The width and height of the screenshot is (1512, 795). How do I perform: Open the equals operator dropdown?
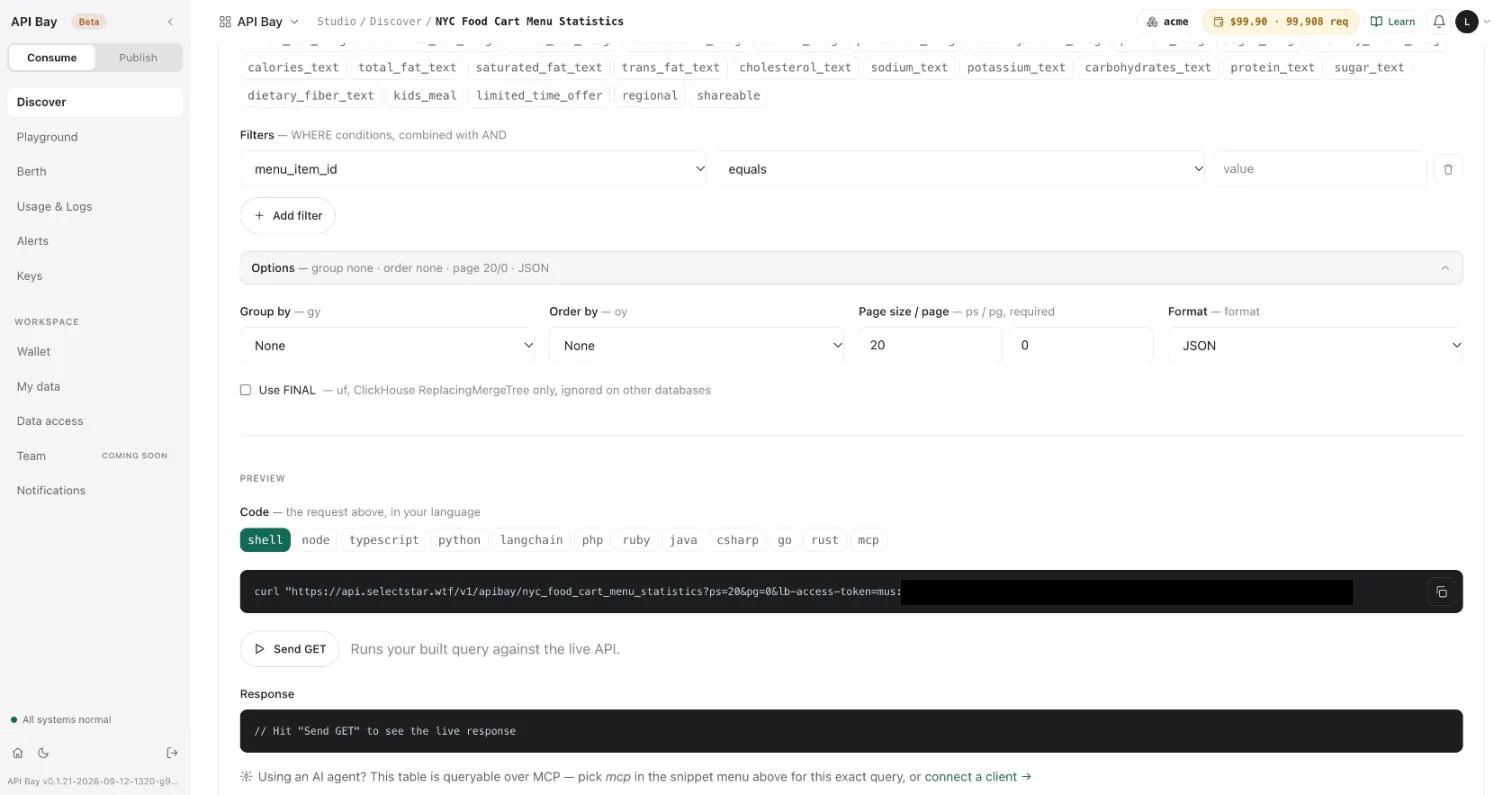(960, 169)
